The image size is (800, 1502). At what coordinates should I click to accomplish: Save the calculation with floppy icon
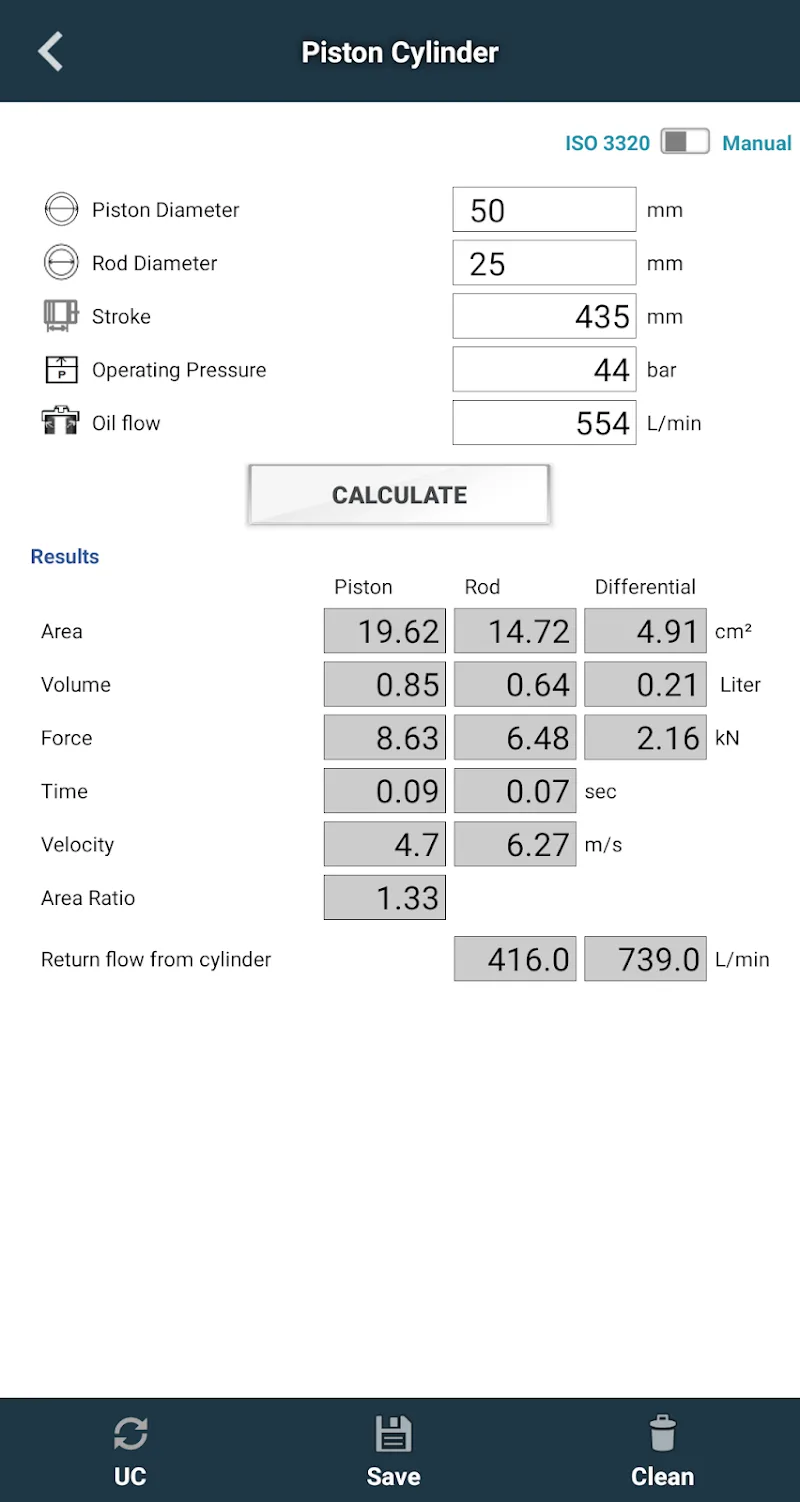tap(393, 1451)
